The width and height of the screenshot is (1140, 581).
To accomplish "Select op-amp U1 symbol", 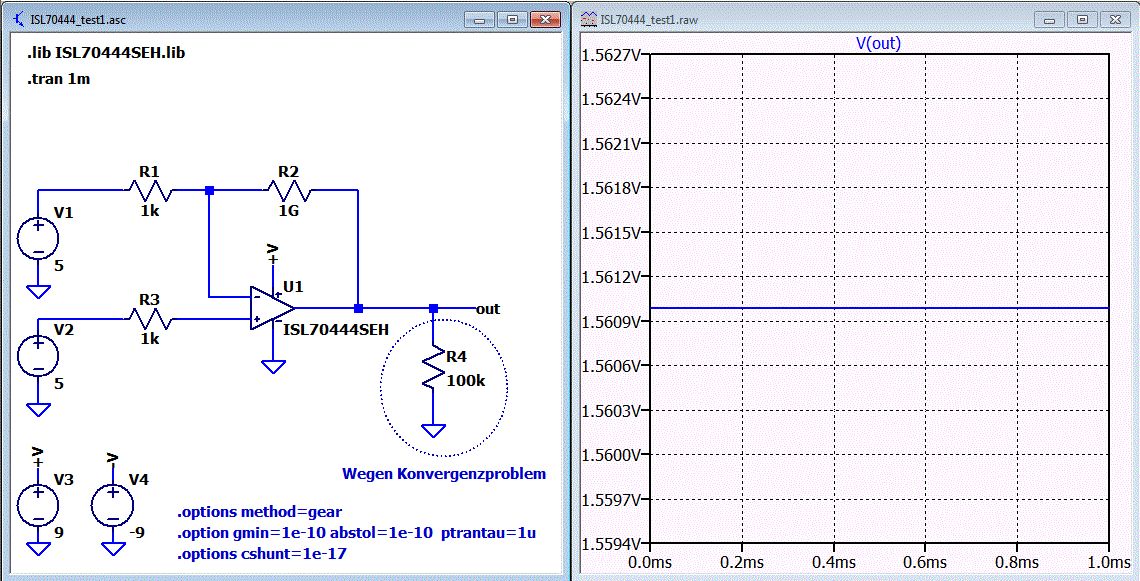I will pos(272,308).
